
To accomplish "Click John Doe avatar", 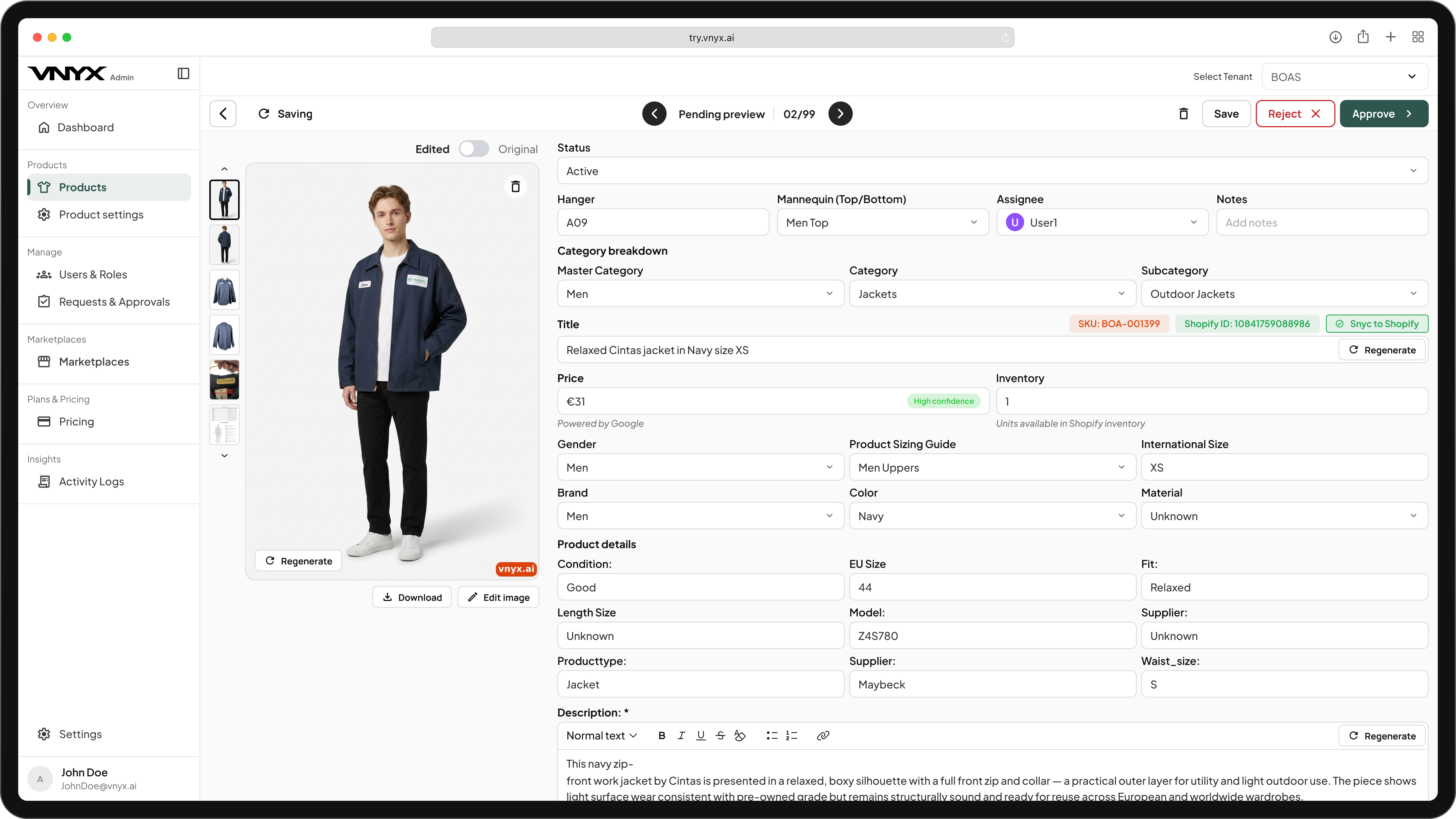I will click(40, 779).
